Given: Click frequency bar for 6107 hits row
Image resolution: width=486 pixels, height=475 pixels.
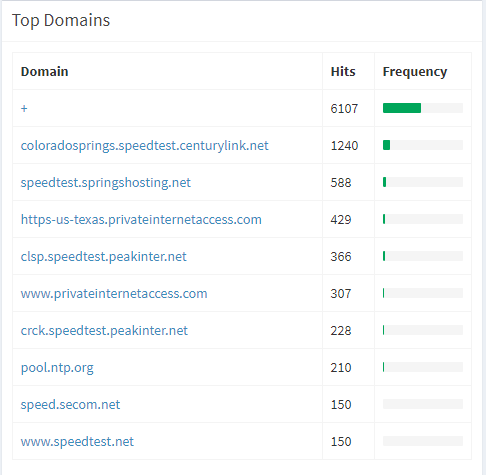Looking at the screenshot, I should (423, 108).
